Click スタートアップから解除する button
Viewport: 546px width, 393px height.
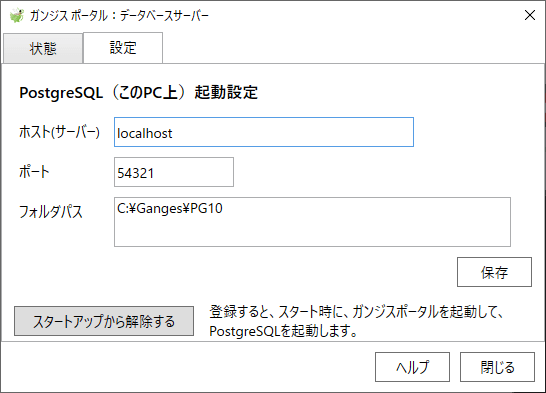[104, 321]
